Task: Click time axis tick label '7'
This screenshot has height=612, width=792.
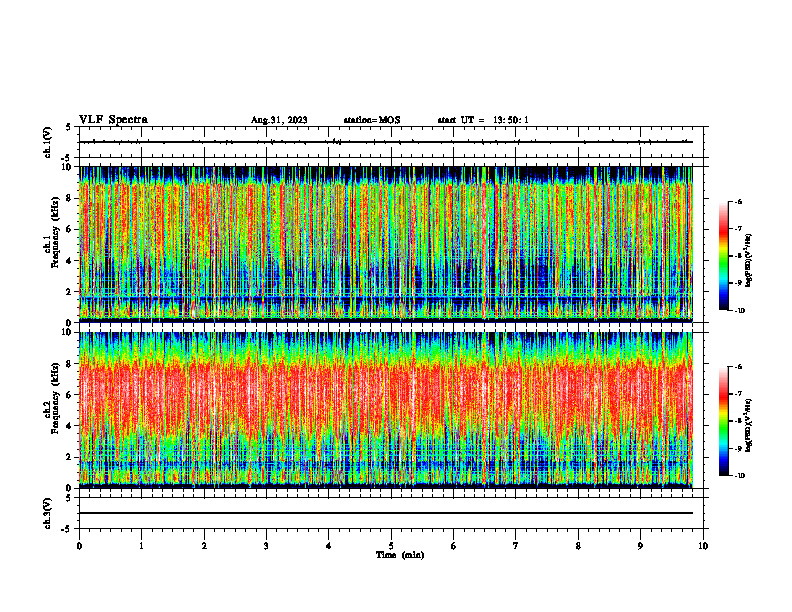Action: [516, 546]
